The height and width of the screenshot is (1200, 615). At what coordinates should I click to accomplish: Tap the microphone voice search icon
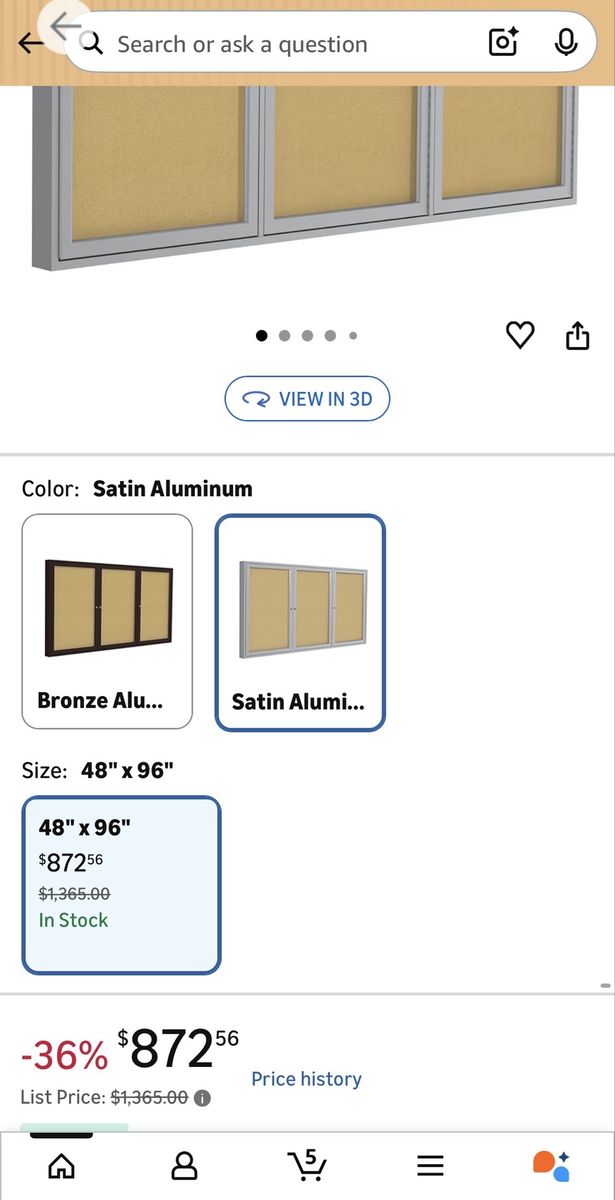(x=566, y=42)
